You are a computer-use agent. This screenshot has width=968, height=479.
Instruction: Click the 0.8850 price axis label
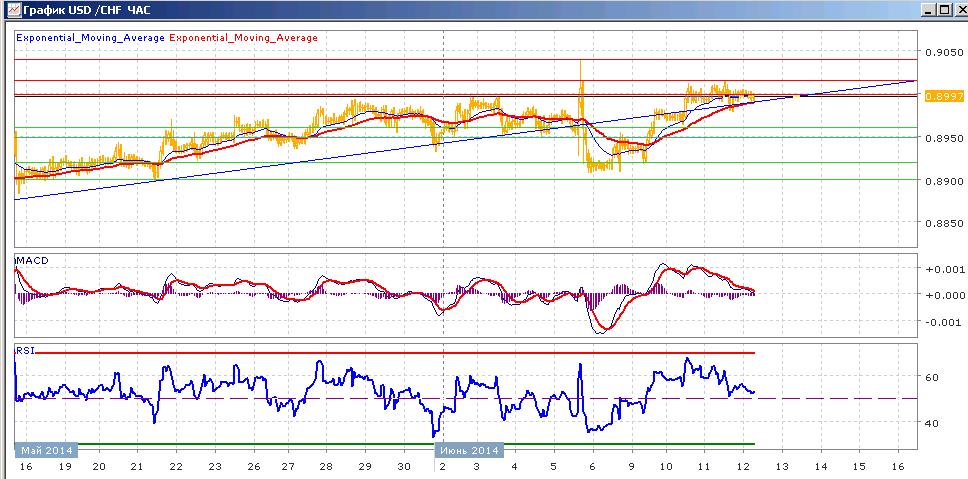(x=943, y=223)
